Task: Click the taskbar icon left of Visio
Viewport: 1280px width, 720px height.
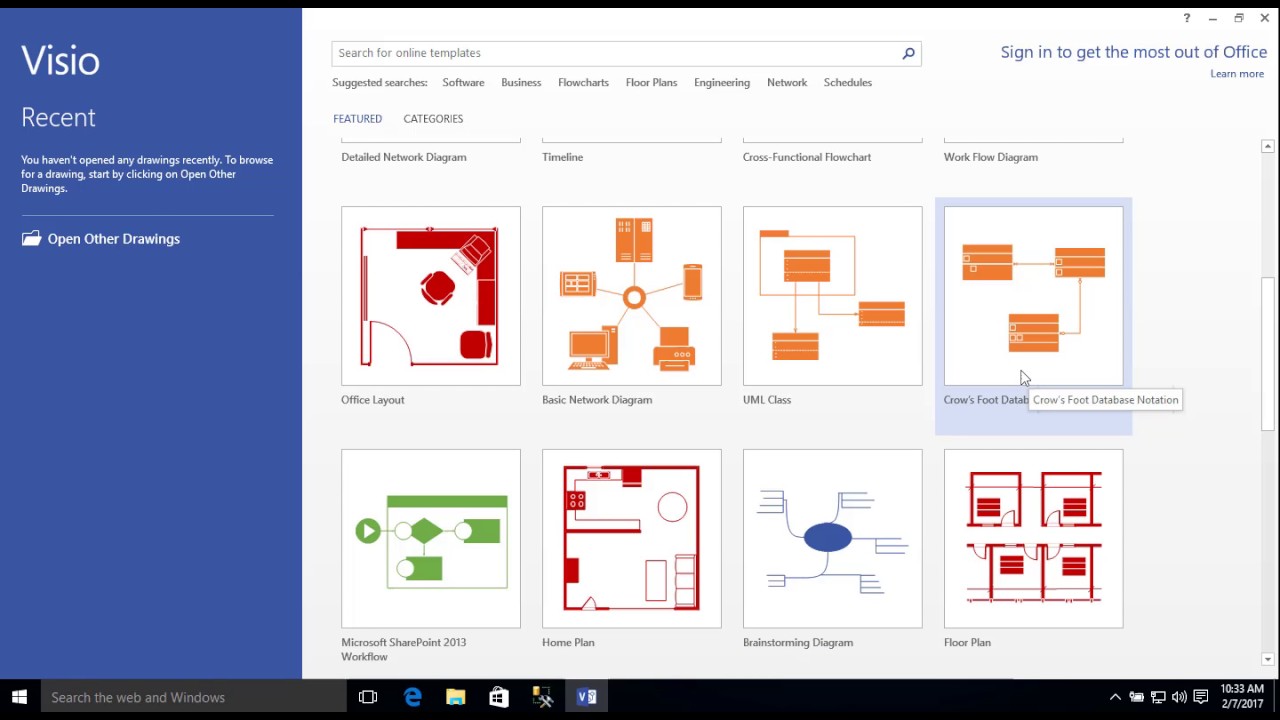Action: click(543, 697)
